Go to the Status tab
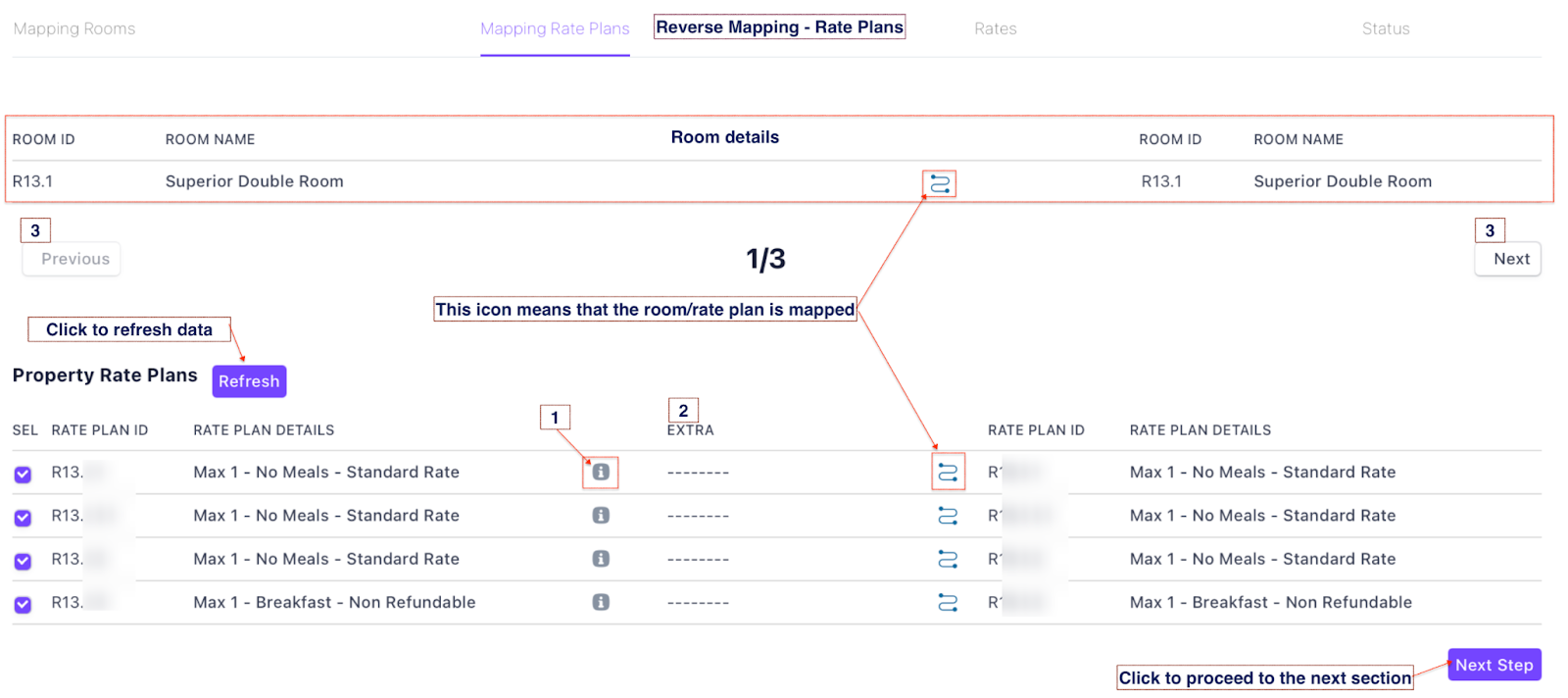The image size is (1568, 698). click(x=1385, y=28)
